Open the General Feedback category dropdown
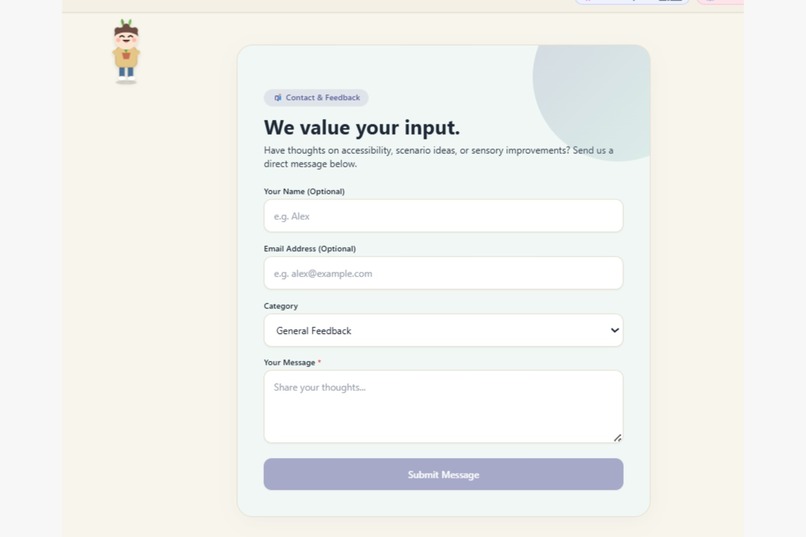Viewport: 806px width, 537px height. click(x=444, y=330)
